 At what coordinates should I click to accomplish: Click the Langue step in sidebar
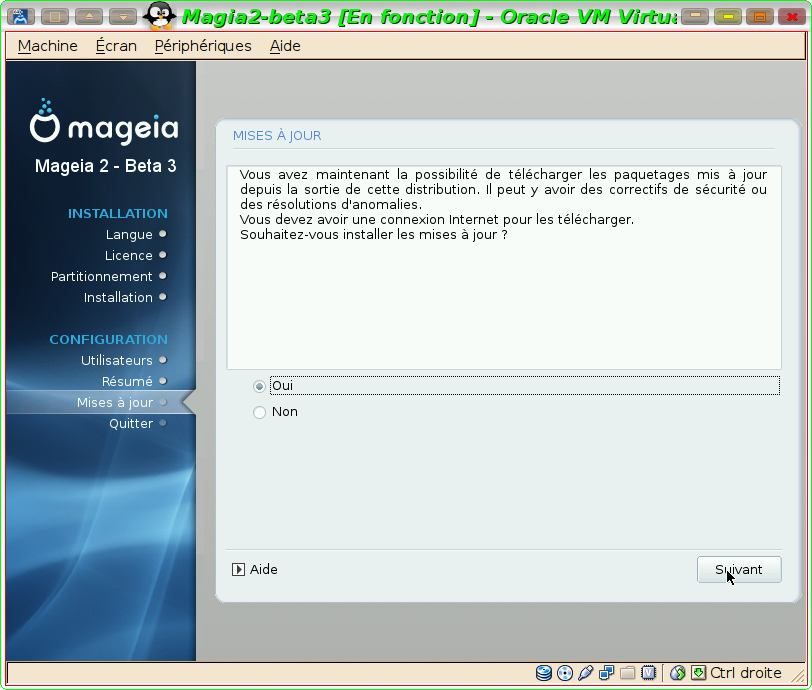pos(129,235)
